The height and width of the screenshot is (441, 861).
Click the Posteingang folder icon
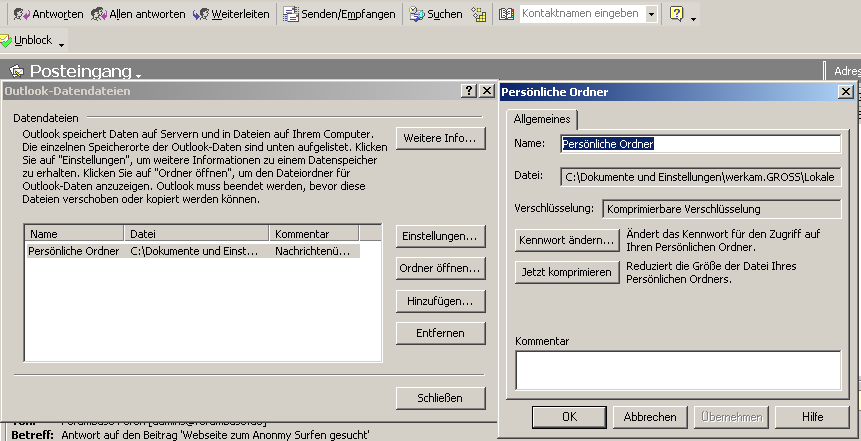click(17, 71)
